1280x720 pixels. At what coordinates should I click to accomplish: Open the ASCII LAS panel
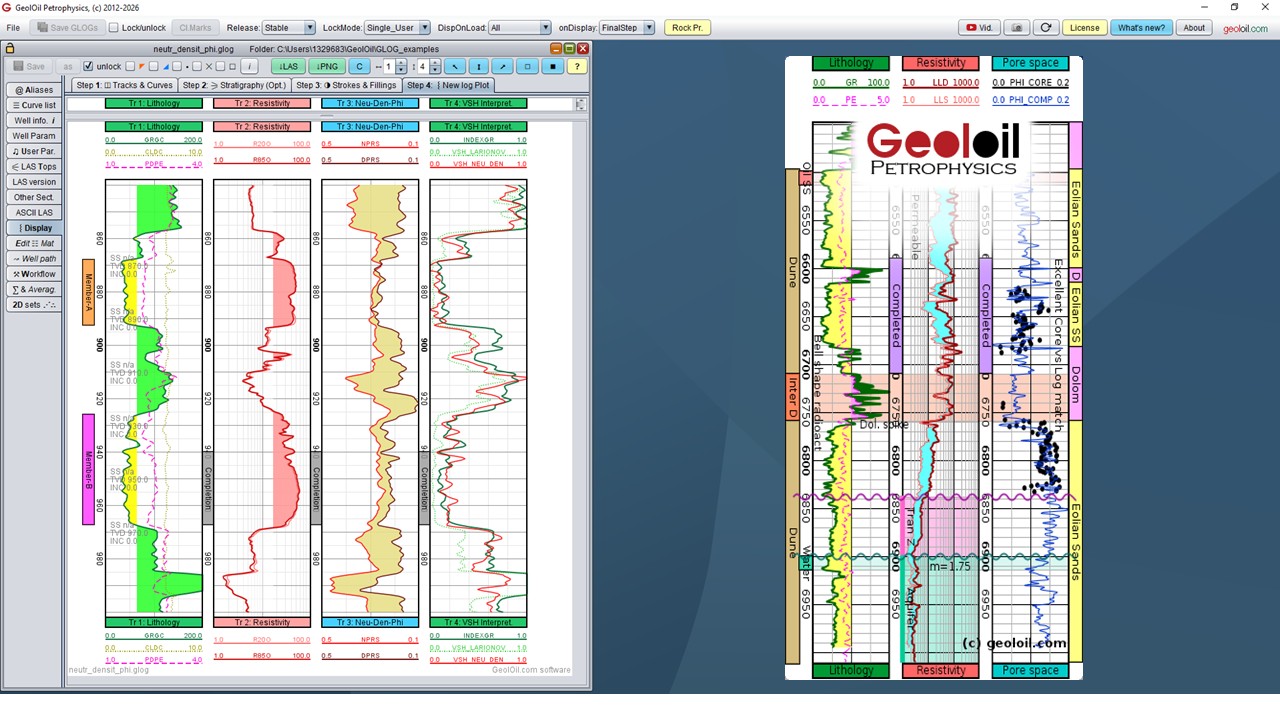pos(34,213)
